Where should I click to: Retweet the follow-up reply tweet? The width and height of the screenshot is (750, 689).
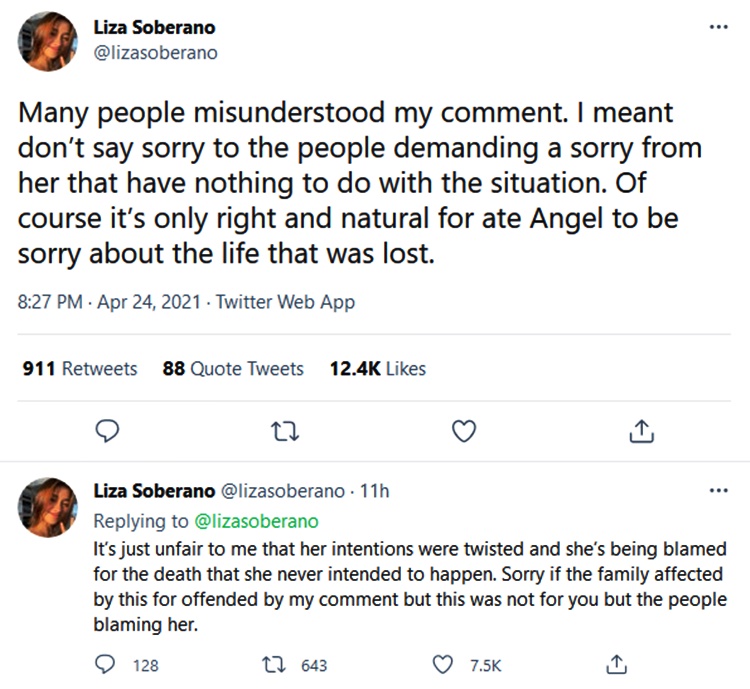point(283,664)
